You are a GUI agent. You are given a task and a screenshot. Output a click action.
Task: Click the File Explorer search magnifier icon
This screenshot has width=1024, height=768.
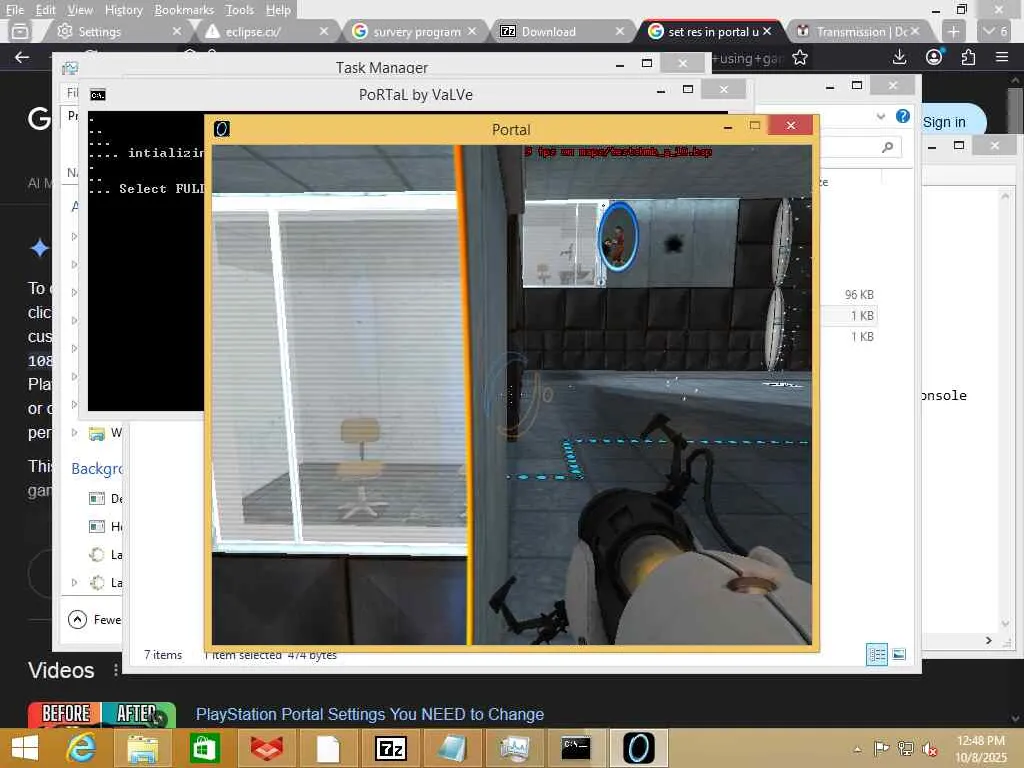coord(887,148)
